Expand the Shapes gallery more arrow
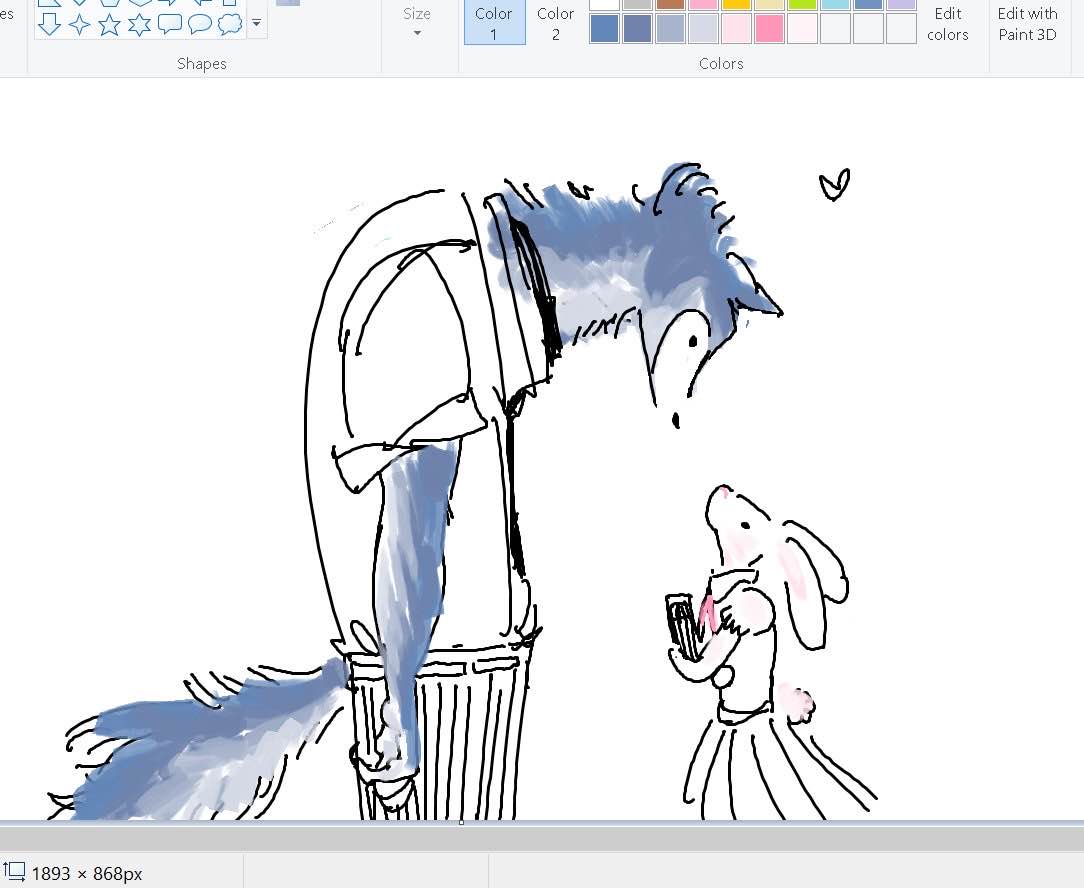1084x888 pixels. tap(256, 23)
